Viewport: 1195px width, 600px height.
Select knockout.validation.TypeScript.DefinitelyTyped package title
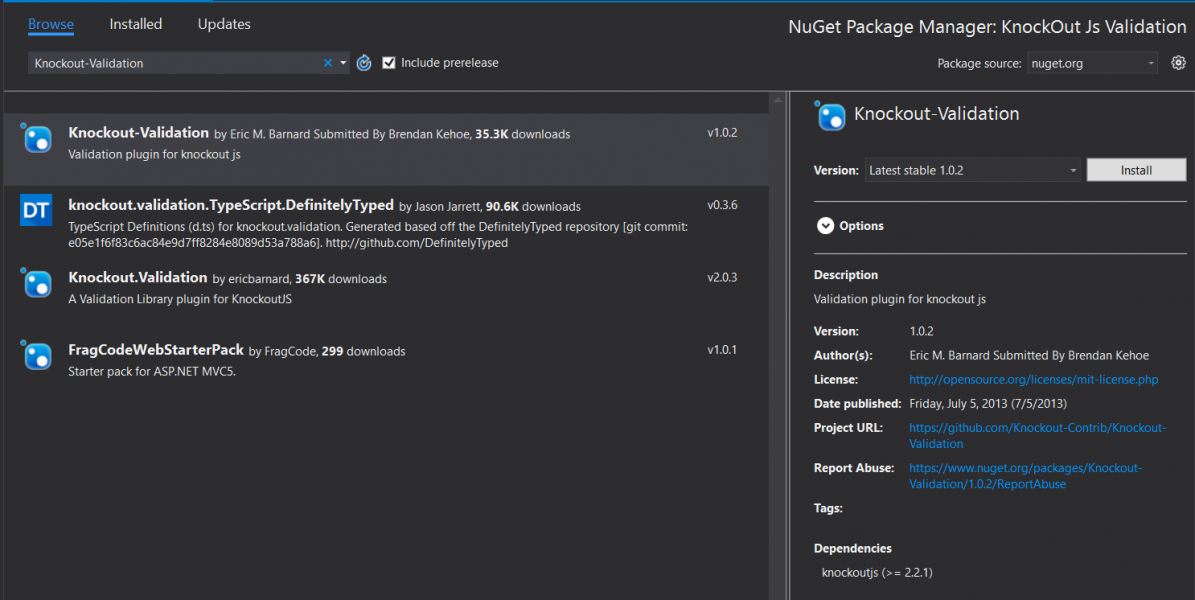tap(231, 205)
